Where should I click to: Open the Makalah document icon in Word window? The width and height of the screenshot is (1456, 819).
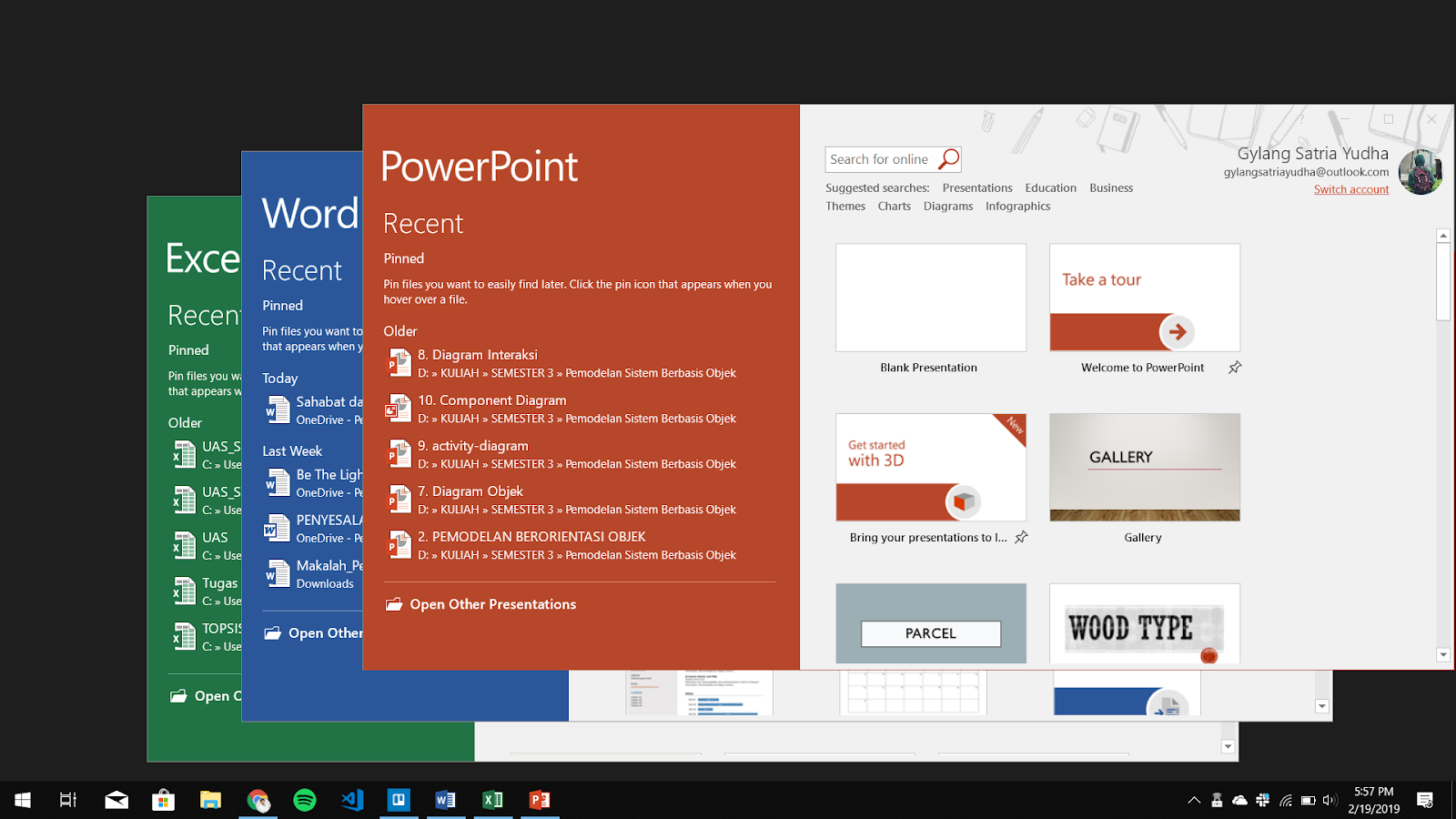pyautogui.click(x=278, y=574)
